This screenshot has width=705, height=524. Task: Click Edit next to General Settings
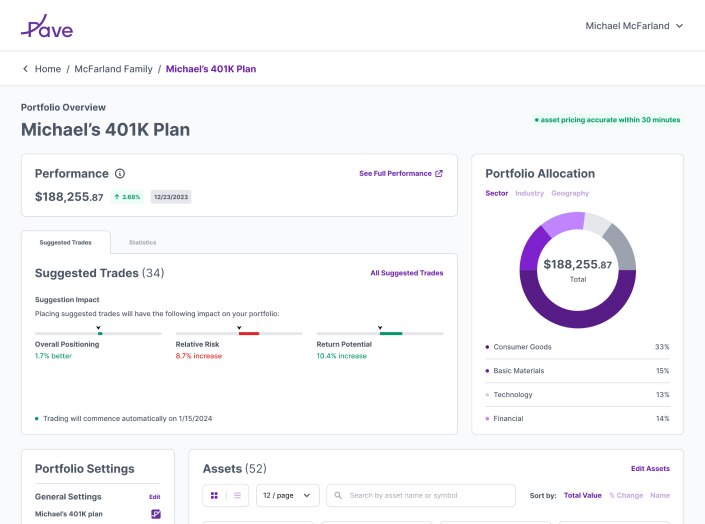click(x=155, y=497)
